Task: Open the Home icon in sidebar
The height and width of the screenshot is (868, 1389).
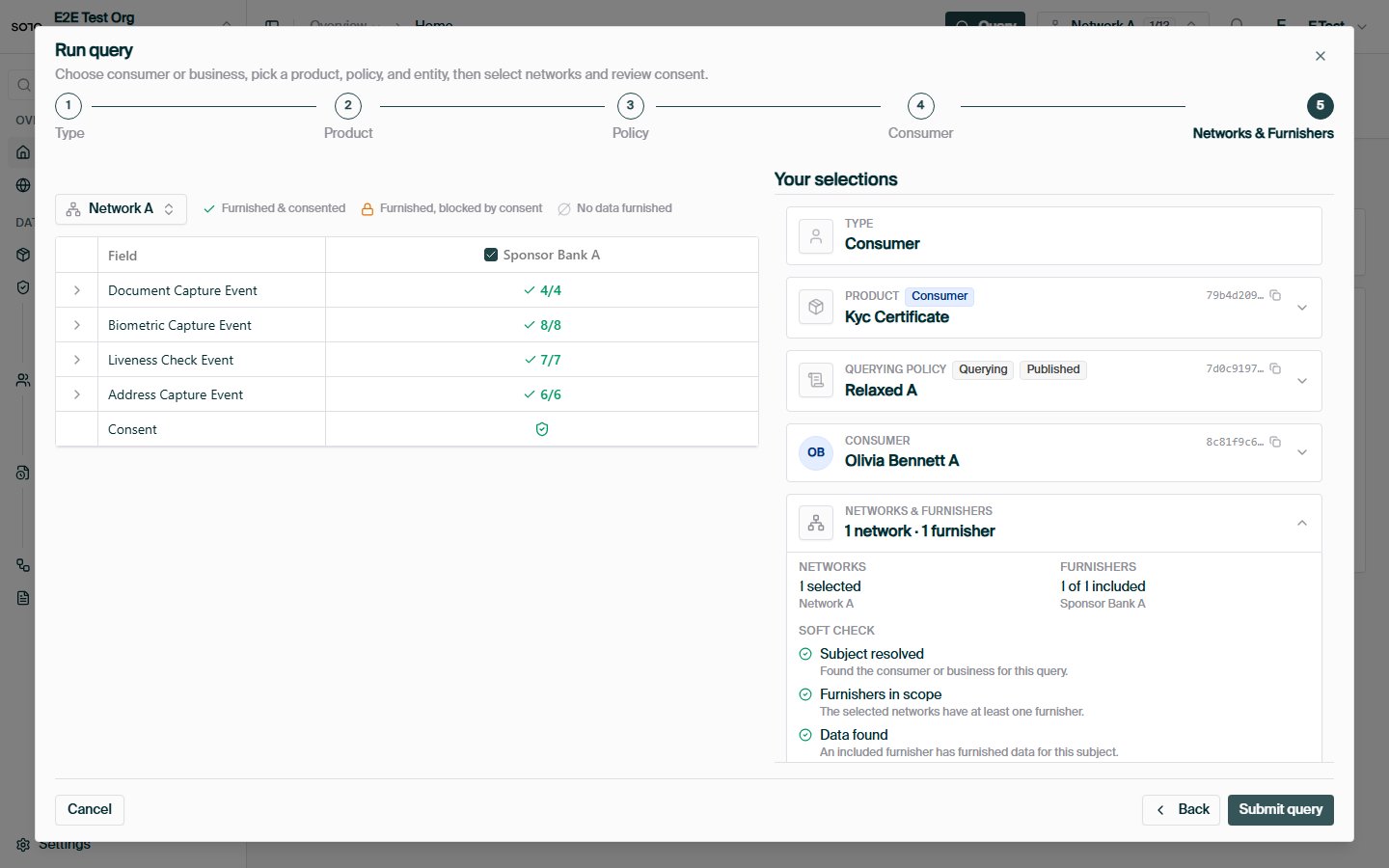Action: click(x=23, y=152)
